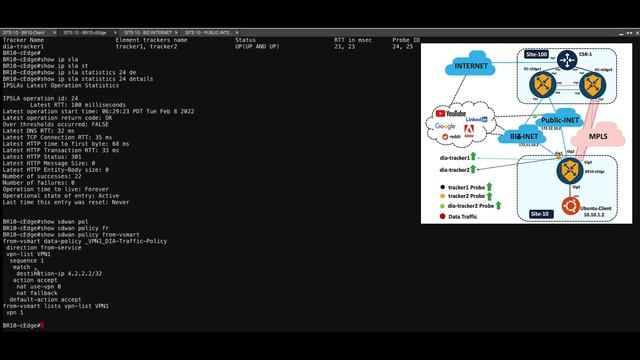Switch to the SITE-10 BR10-cEdge tab

85,33
